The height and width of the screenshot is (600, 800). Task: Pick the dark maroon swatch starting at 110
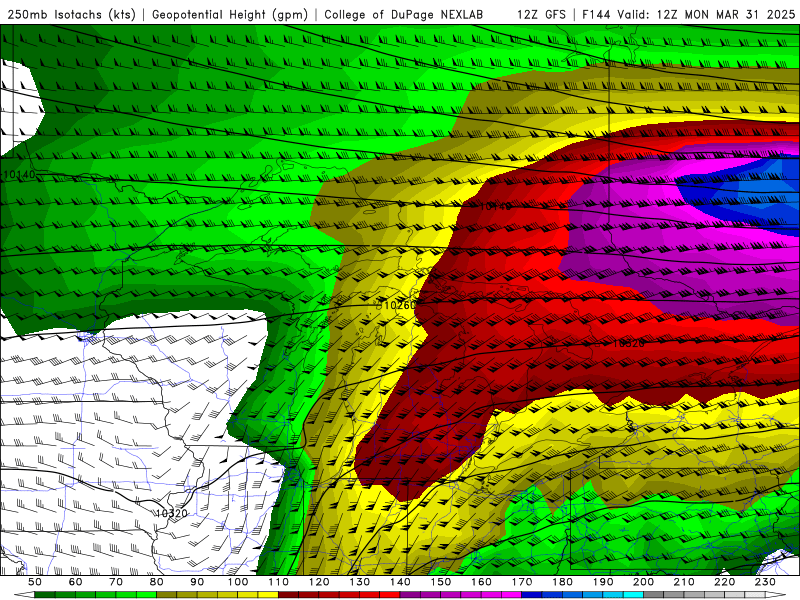pos(289,595)
